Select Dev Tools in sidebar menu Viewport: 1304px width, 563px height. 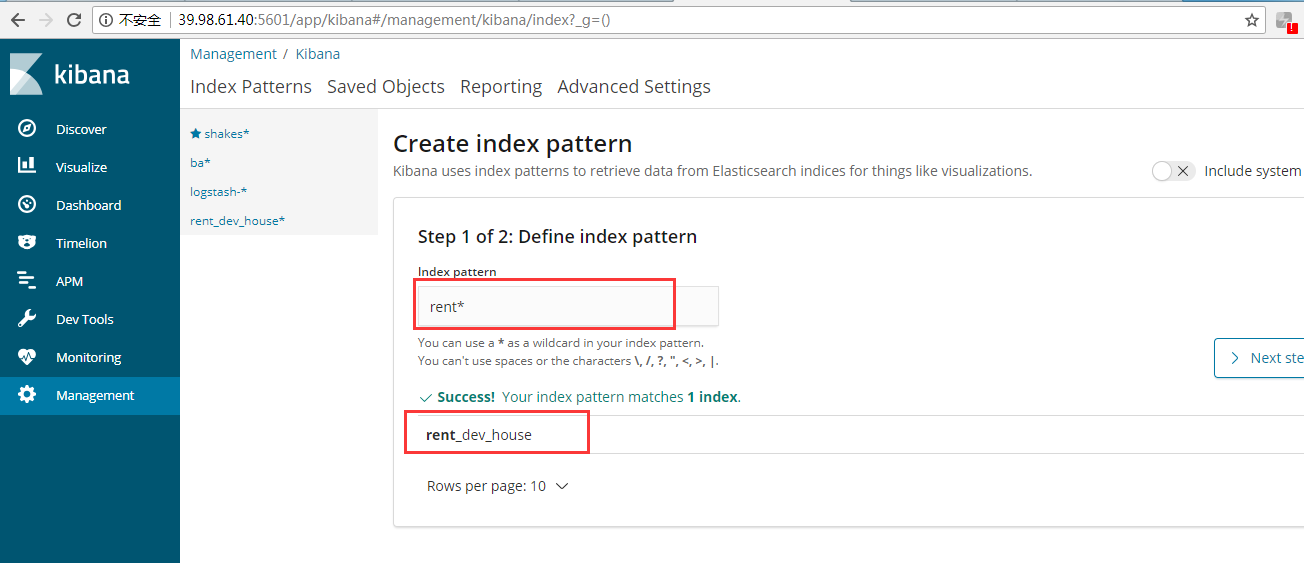(x=85, y=319)
